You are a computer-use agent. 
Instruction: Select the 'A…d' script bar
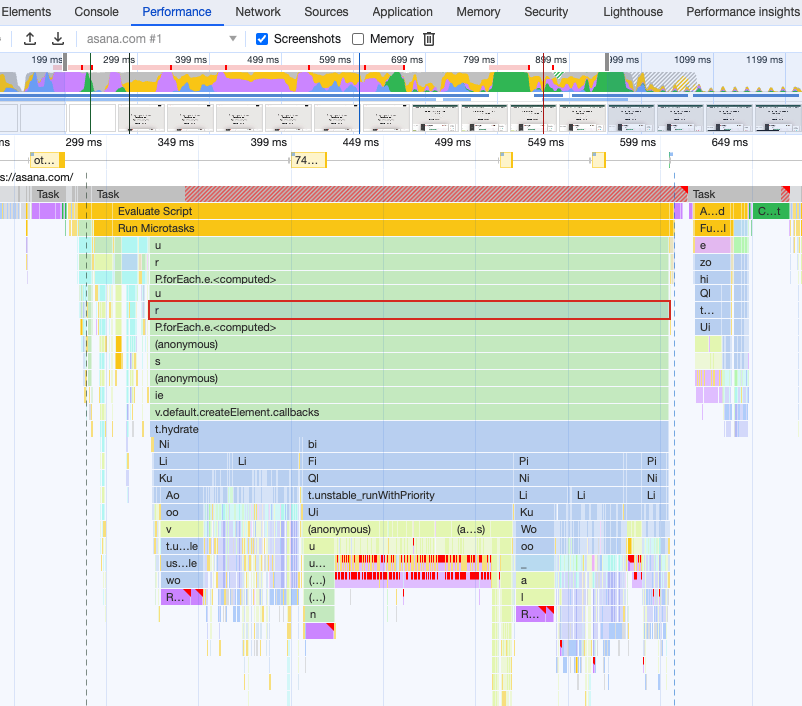point(712,211)
